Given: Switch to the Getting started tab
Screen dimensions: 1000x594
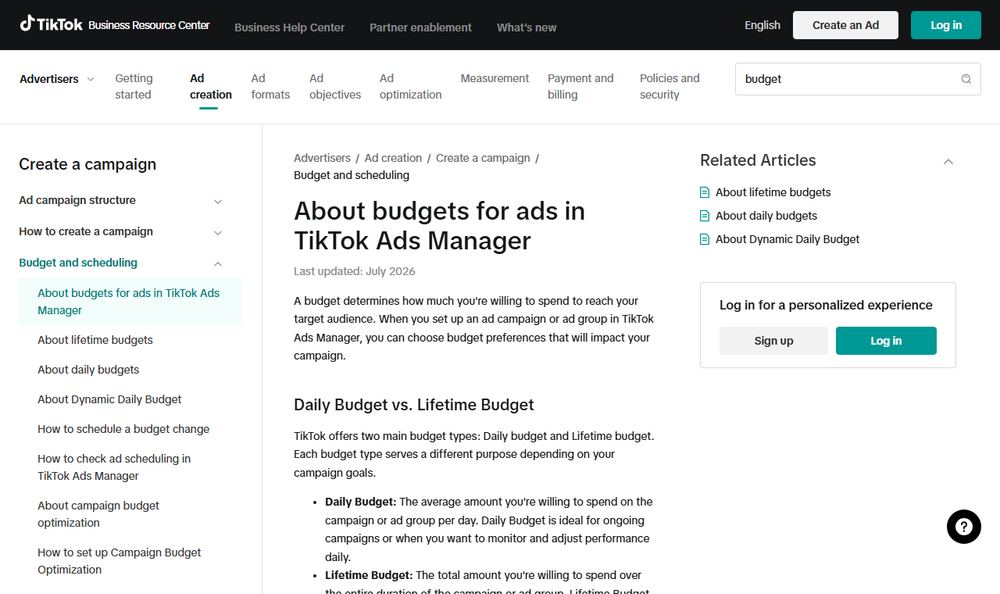Looking at the screenshot, I should 134,86.
